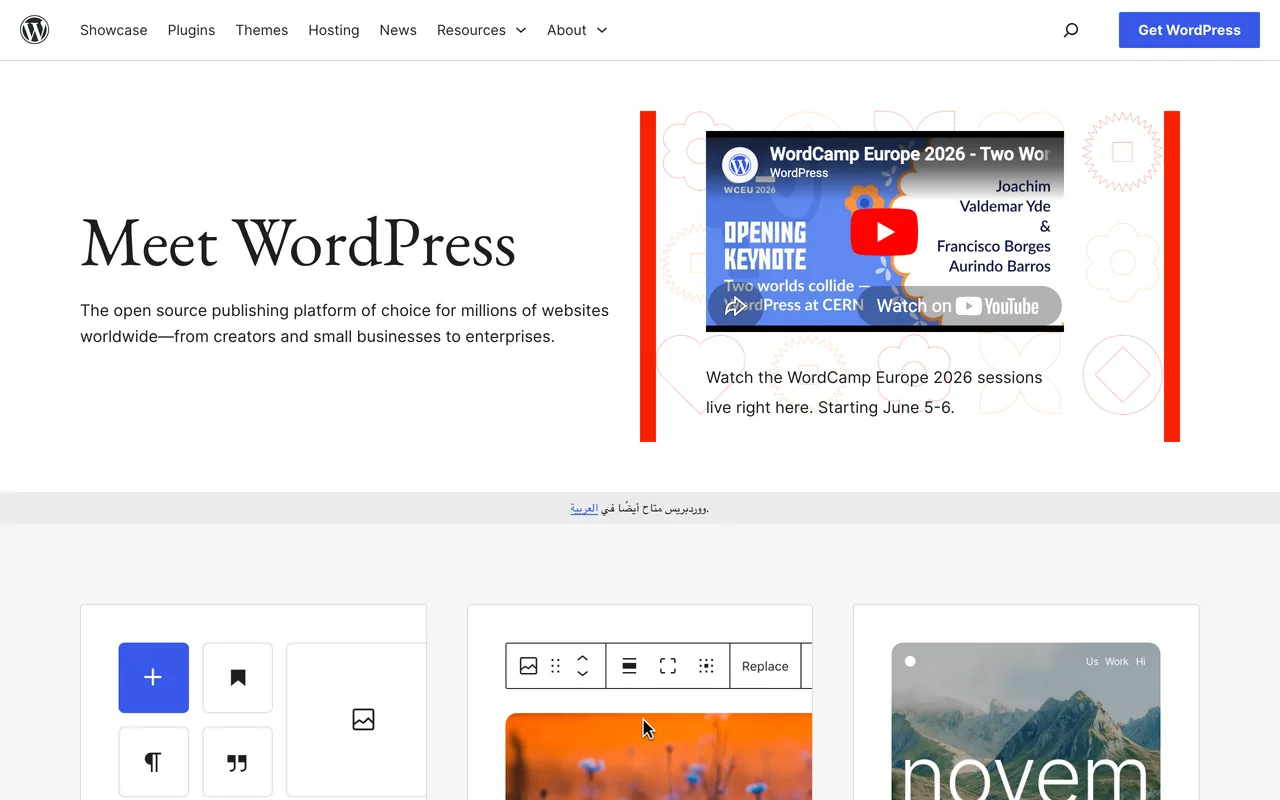This screenshot has width=1280, height=800.
Task: Open the Plugins menu item
Action: coord(191,30)
